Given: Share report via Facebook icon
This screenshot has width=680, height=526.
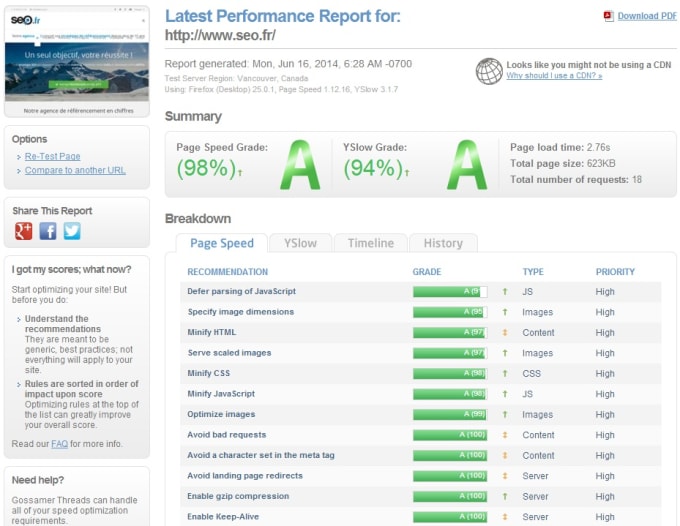Looking at the screenshot, I should pyautogui.click(x=48, y=231).
